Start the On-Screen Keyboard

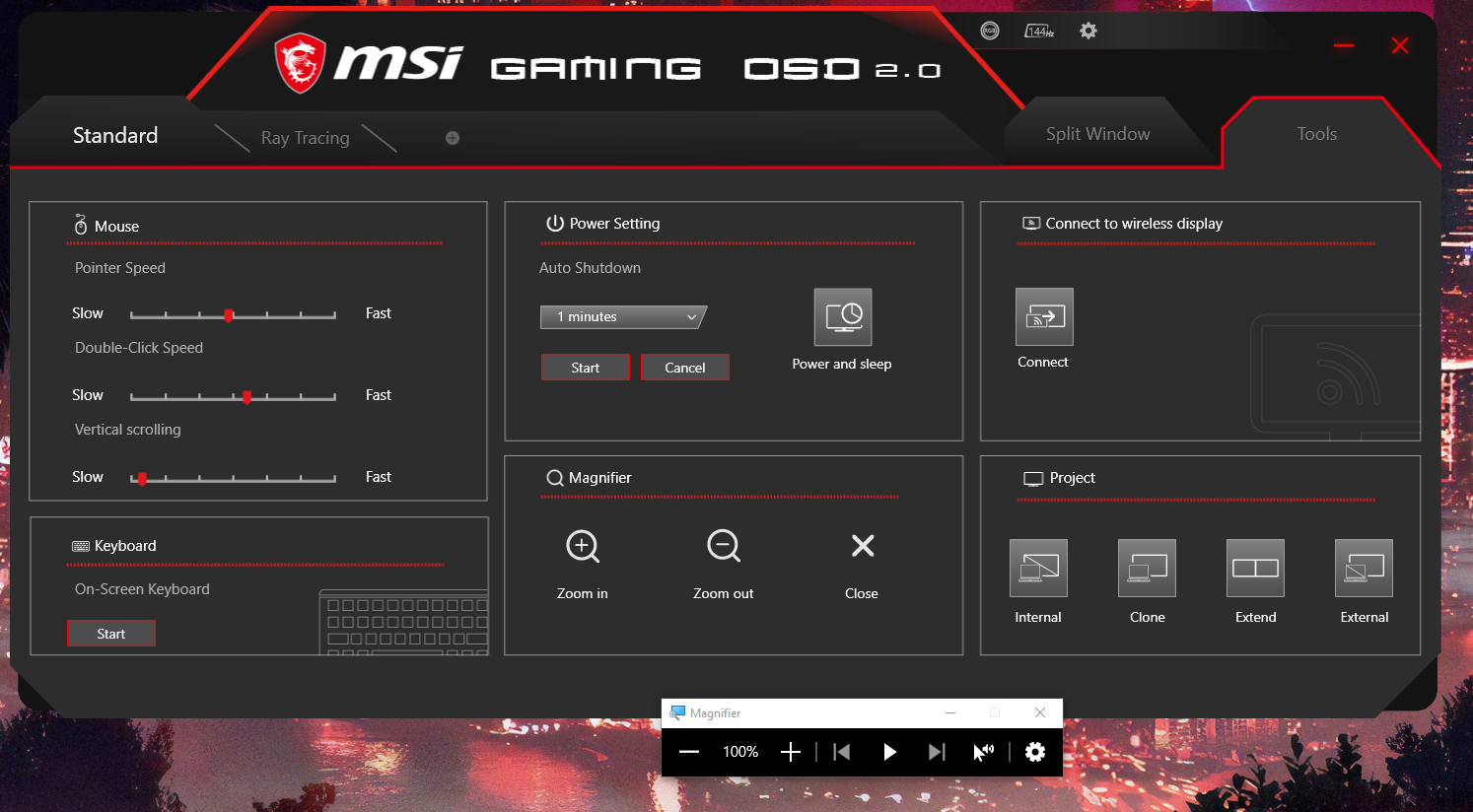[x=111, y=634]
